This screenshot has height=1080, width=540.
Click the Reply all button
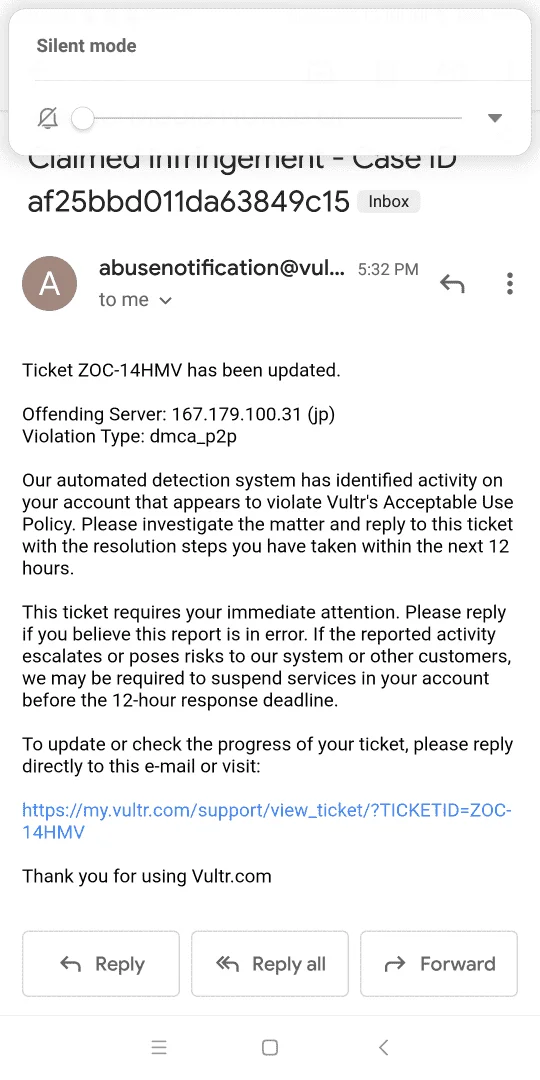(x=270, y=964)
